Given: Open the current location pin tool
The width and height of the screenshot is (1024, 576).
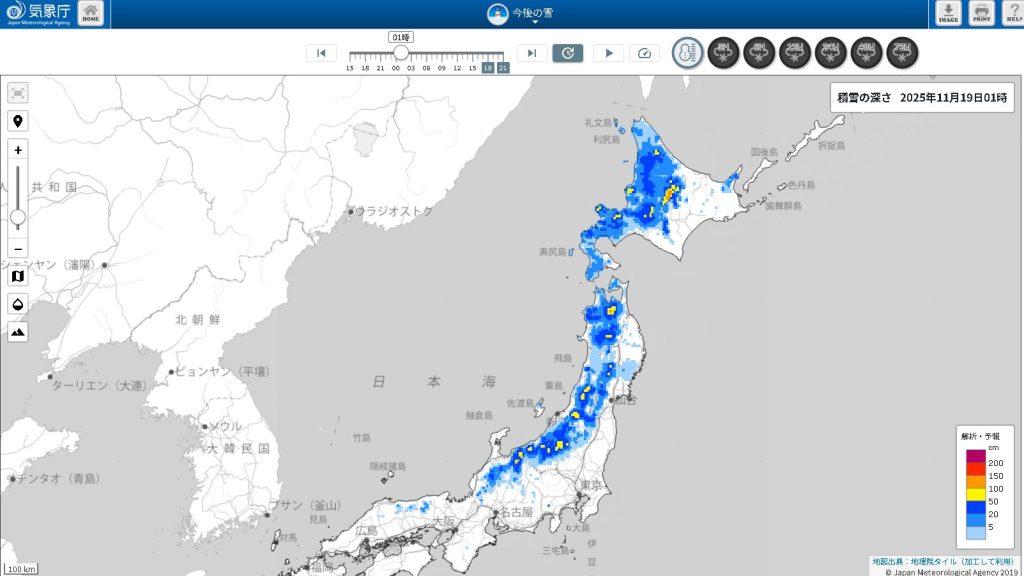Looking at the screenshot, I should pos(16,121).
